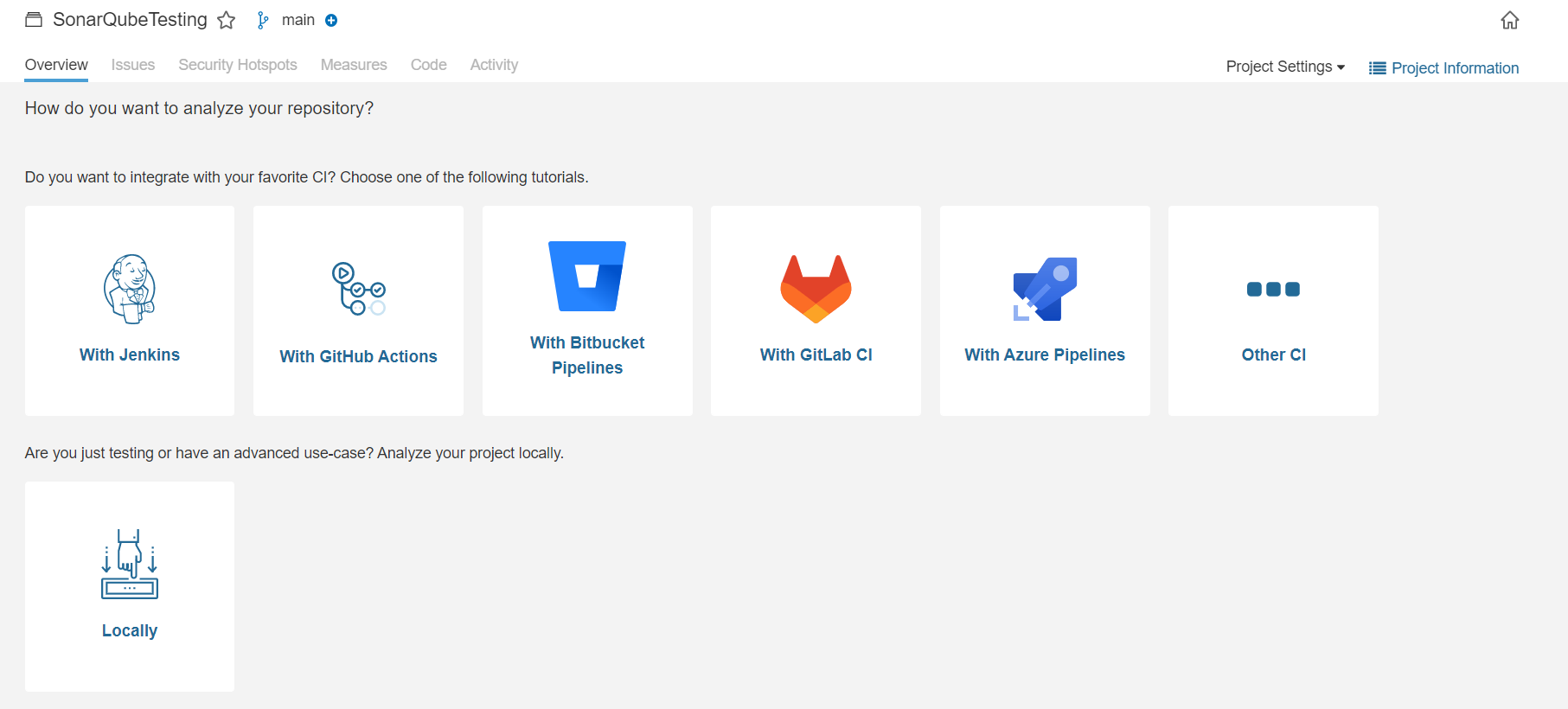Viewport: 1568px width, 709px height.
Task: Choose the Other CI label
Action: (1273, 354)
